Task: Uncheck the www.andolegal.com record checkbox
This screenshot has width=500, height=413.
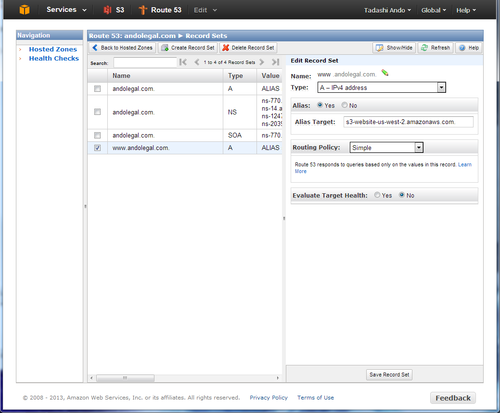Action: [97, 148]
